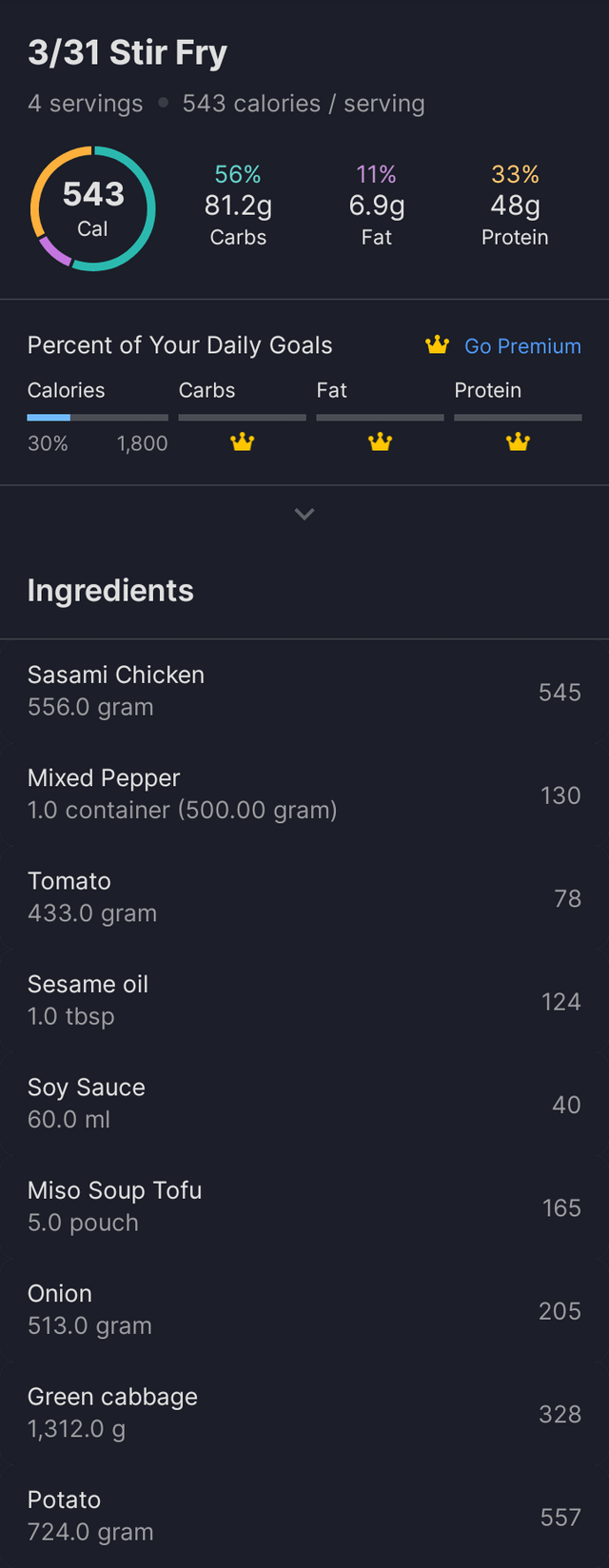Expand daily goals with chevron arrow
Image resolution: width=609 pixels, height=1568 pixels.
(304, 514)
